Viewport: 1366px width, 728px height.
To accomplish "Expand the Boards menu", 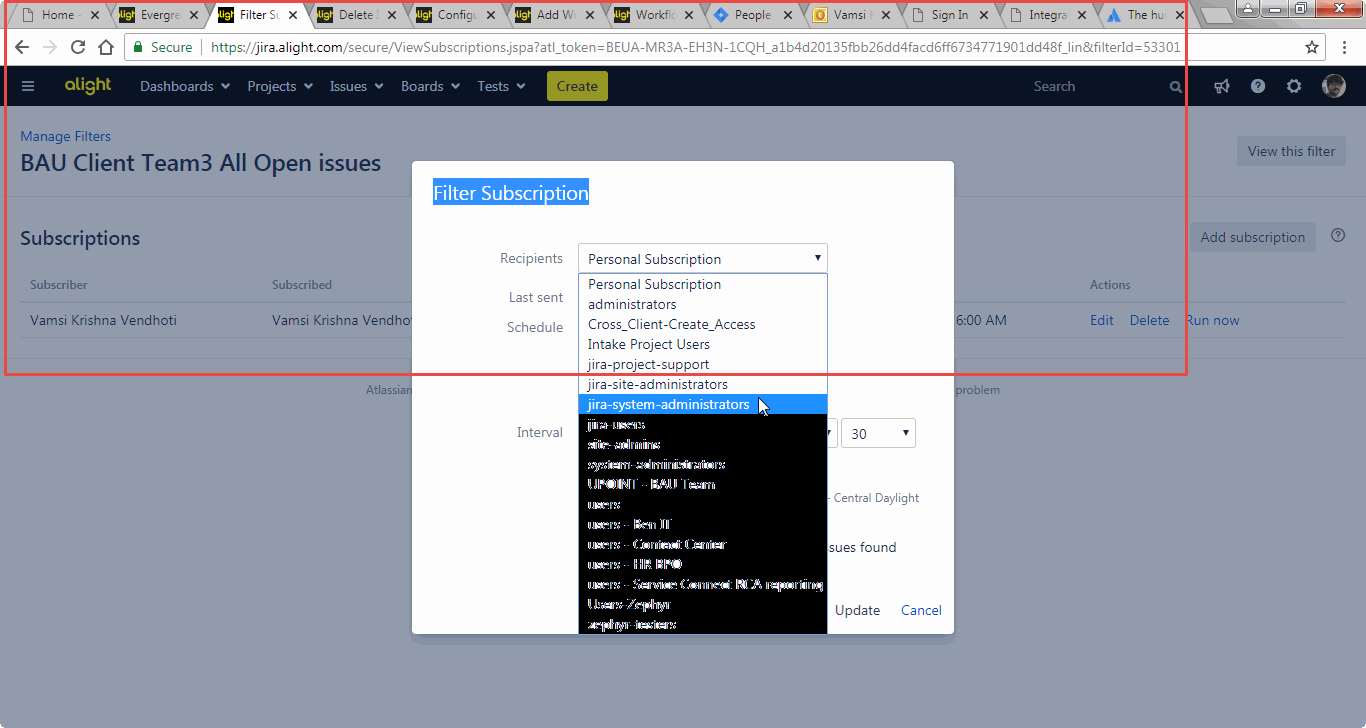I will [431, 86].
